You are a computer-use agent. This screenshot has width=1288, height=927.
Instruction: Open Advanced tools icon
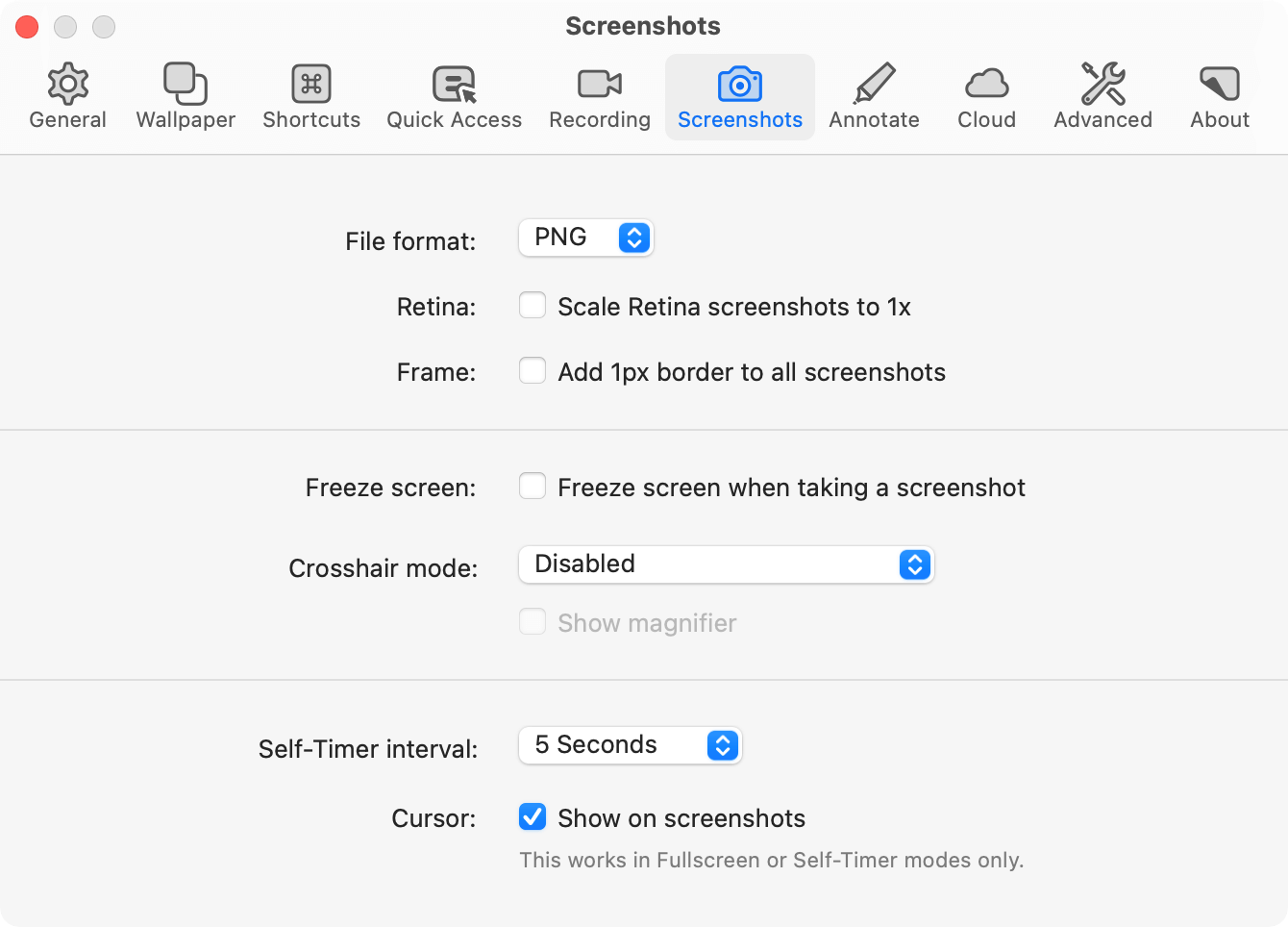coord(1102,85)
